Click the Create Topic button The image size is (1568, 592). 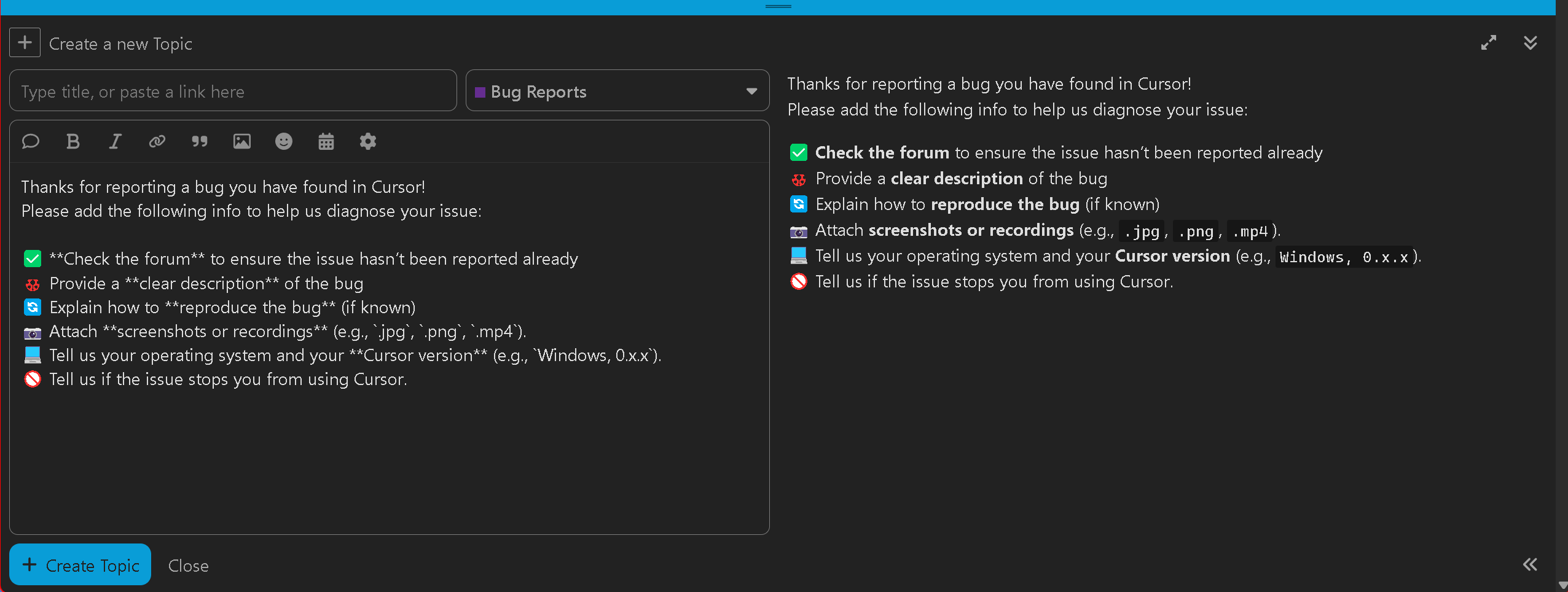(80, 565)
